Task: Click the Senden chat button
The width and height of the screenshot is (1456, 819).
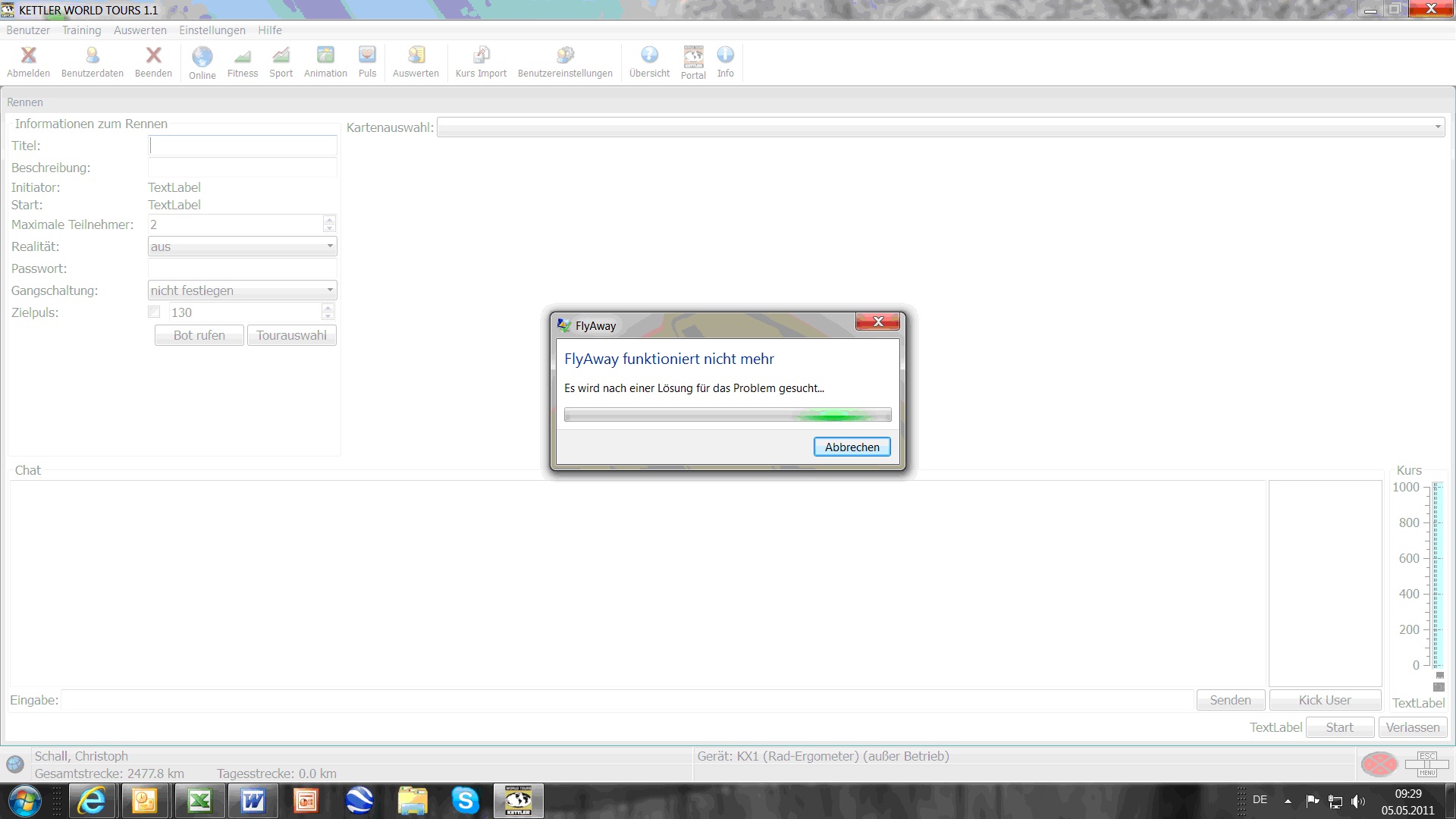Action: [x=1230, y=700]
